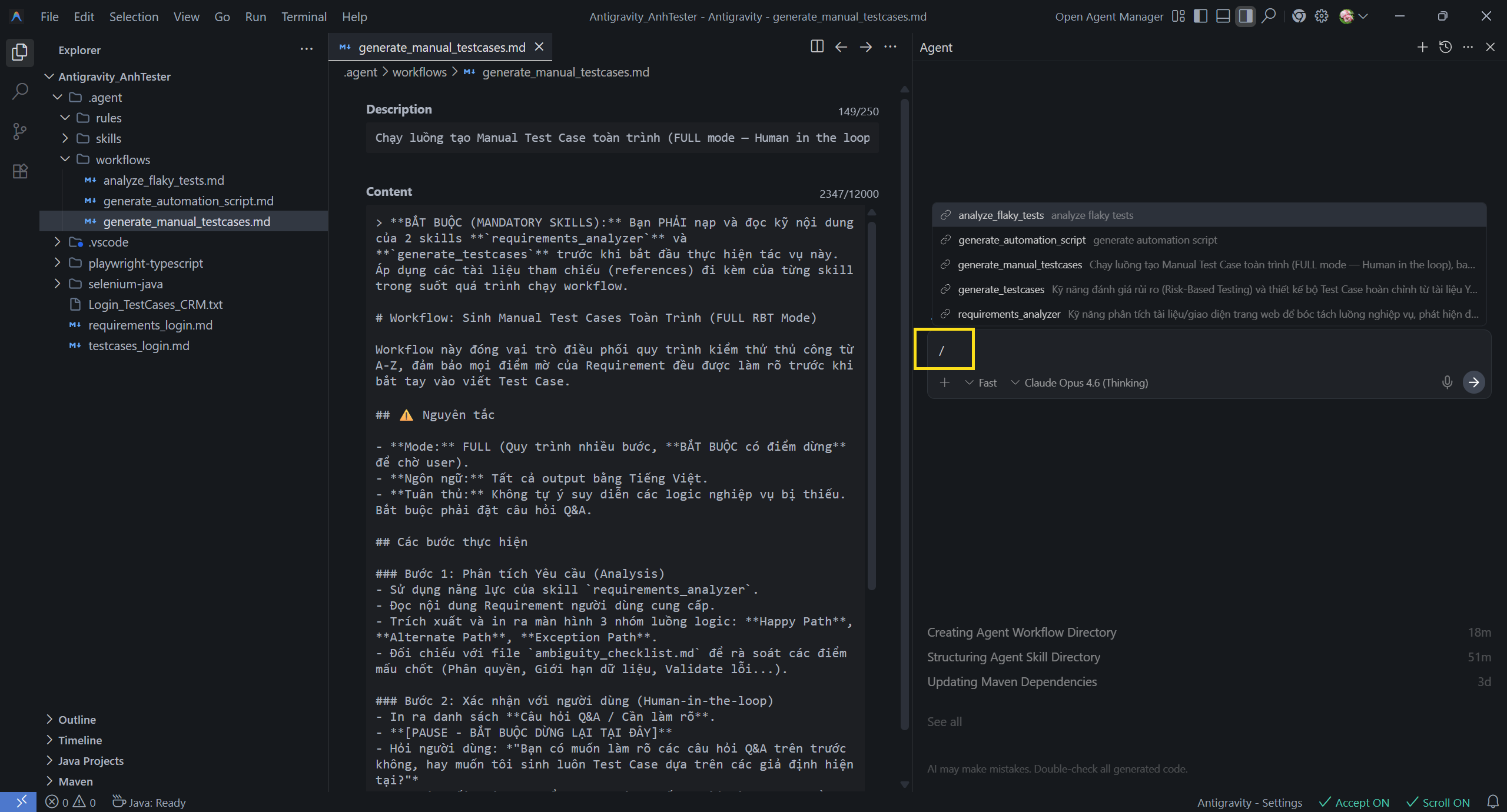Toggle the primary side bar layout button
This screenshot has height=812, width=1507.
(1200, 16)
